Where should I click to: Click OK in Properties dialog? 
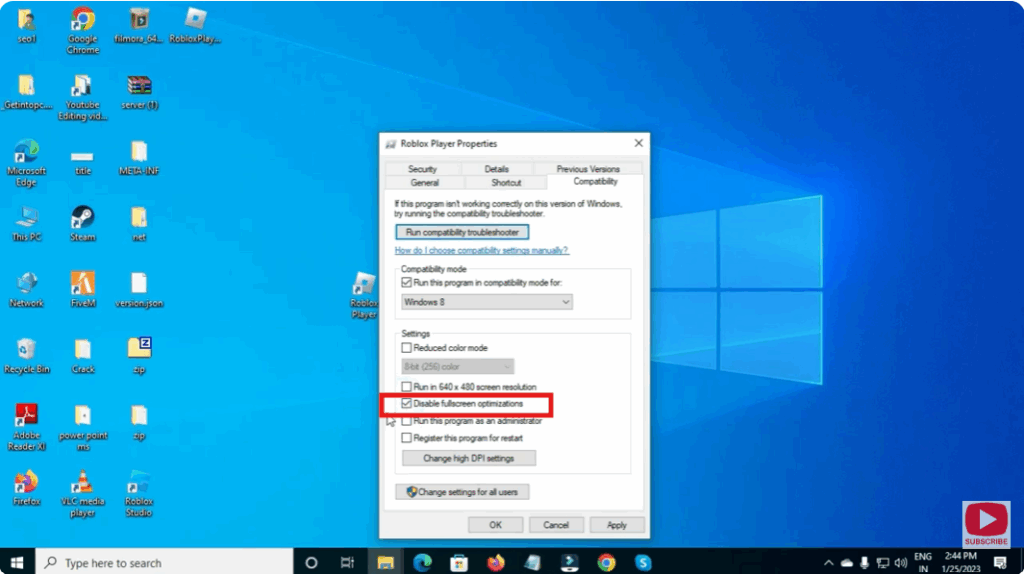(496, 525)
